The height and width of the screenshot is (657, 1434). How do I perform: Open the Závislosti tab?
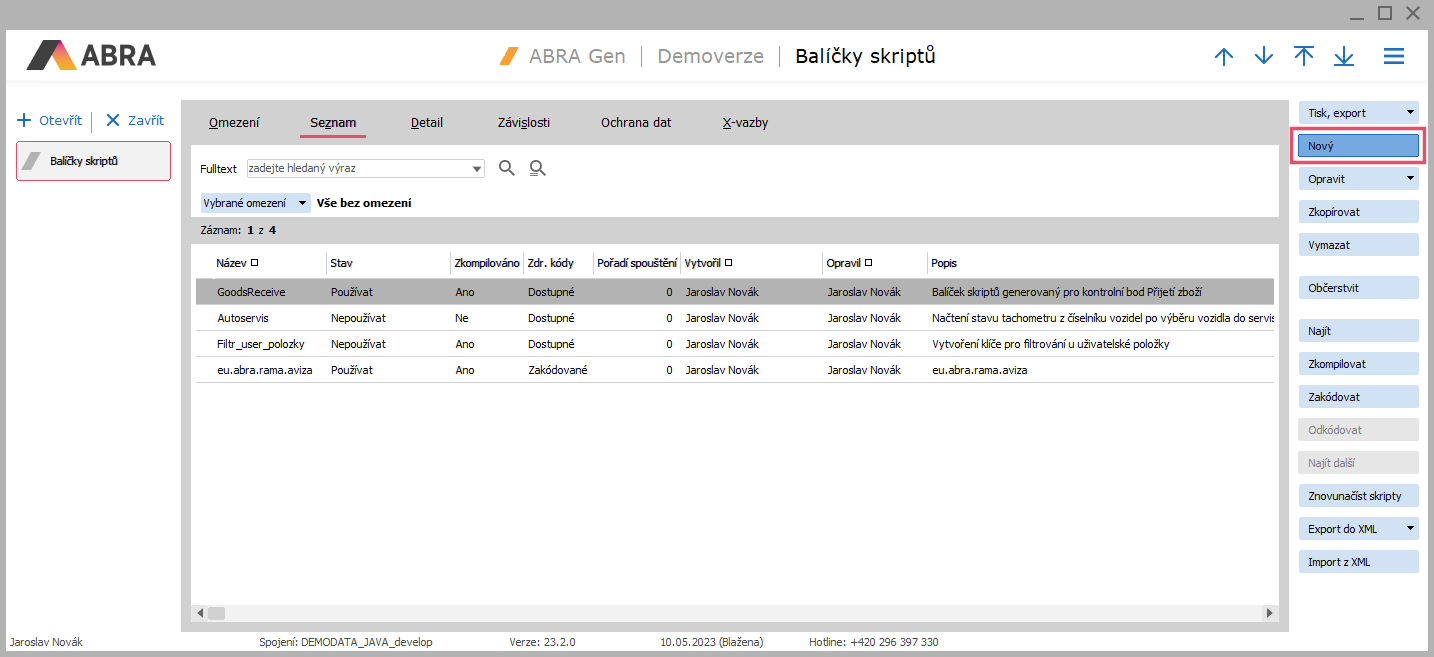tap(523, 123)
